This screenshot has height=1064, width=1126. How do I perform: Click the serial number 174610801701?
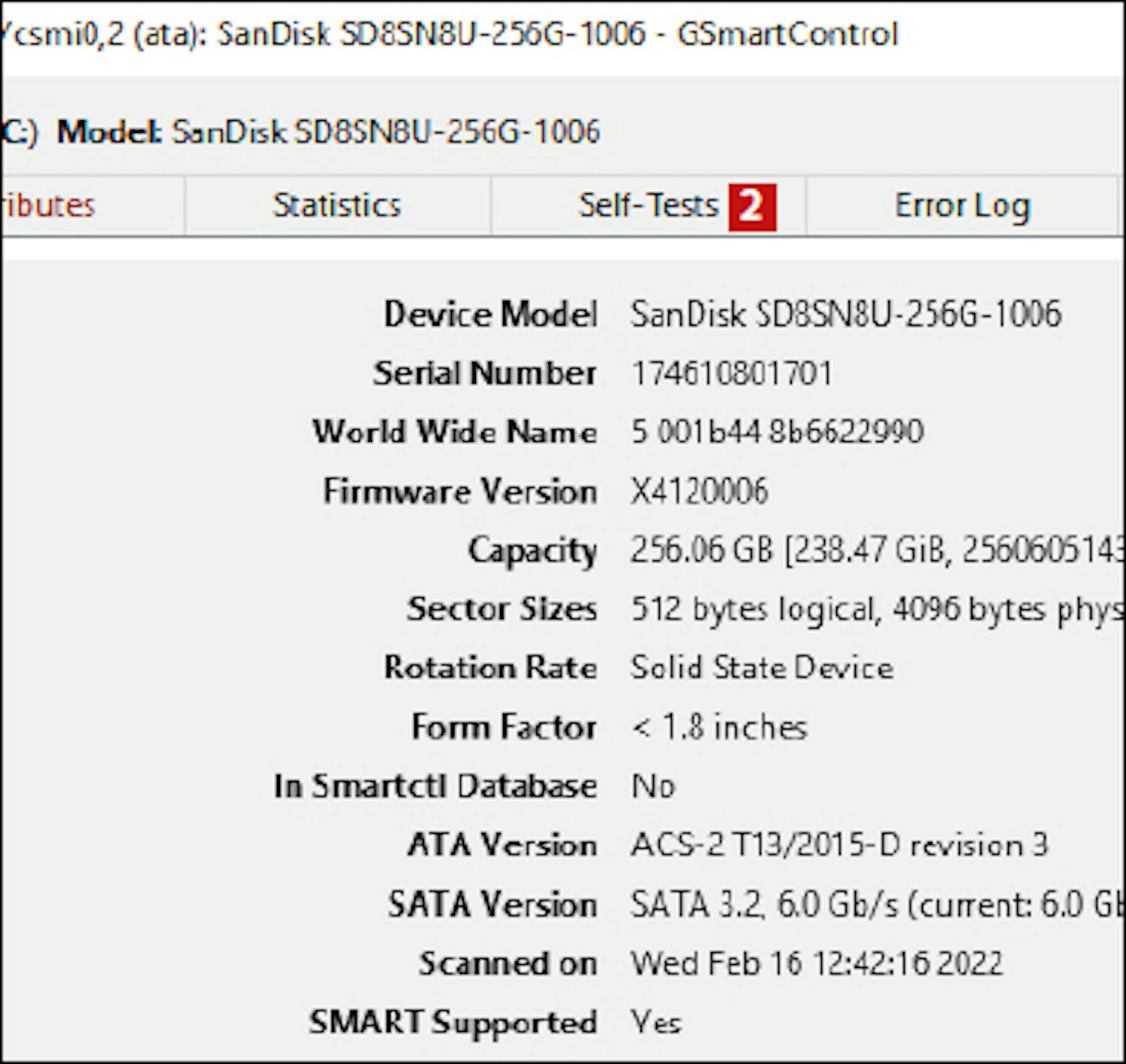[x=731, y=373]
